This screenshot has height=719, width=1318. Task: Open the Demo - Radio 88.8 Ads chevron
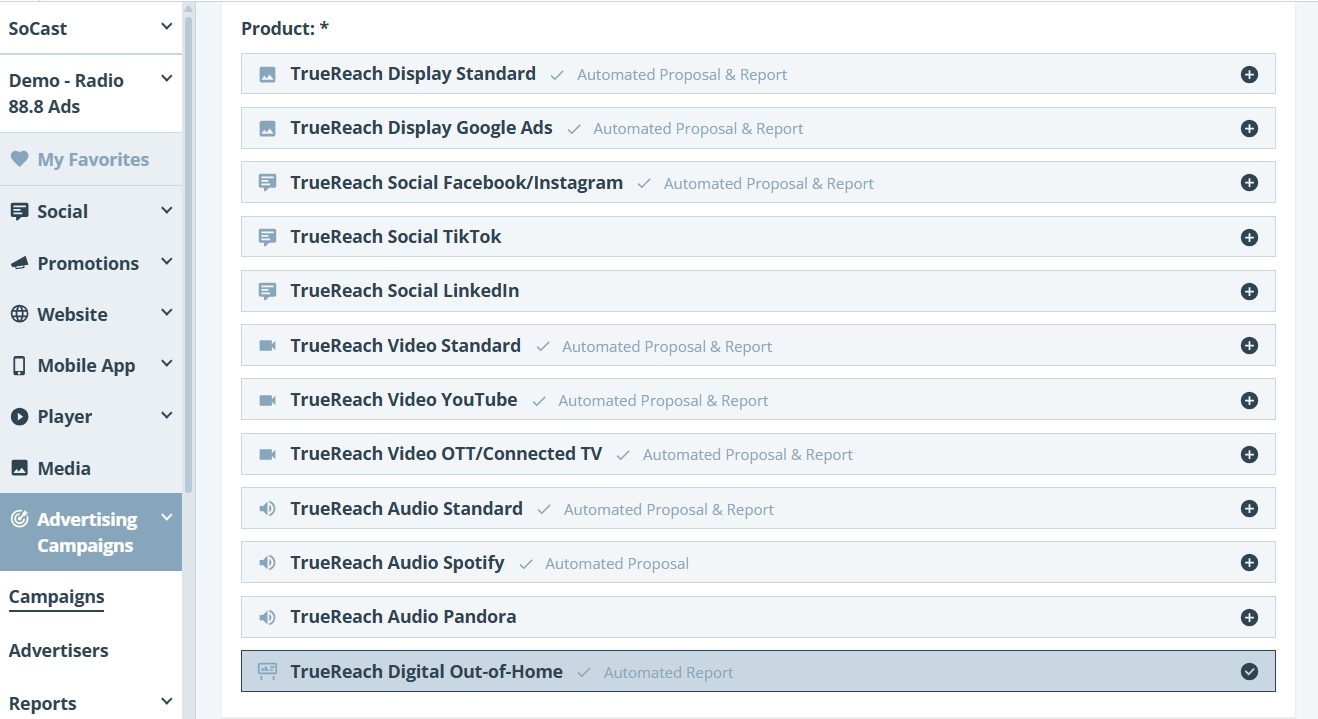point(167,79)
